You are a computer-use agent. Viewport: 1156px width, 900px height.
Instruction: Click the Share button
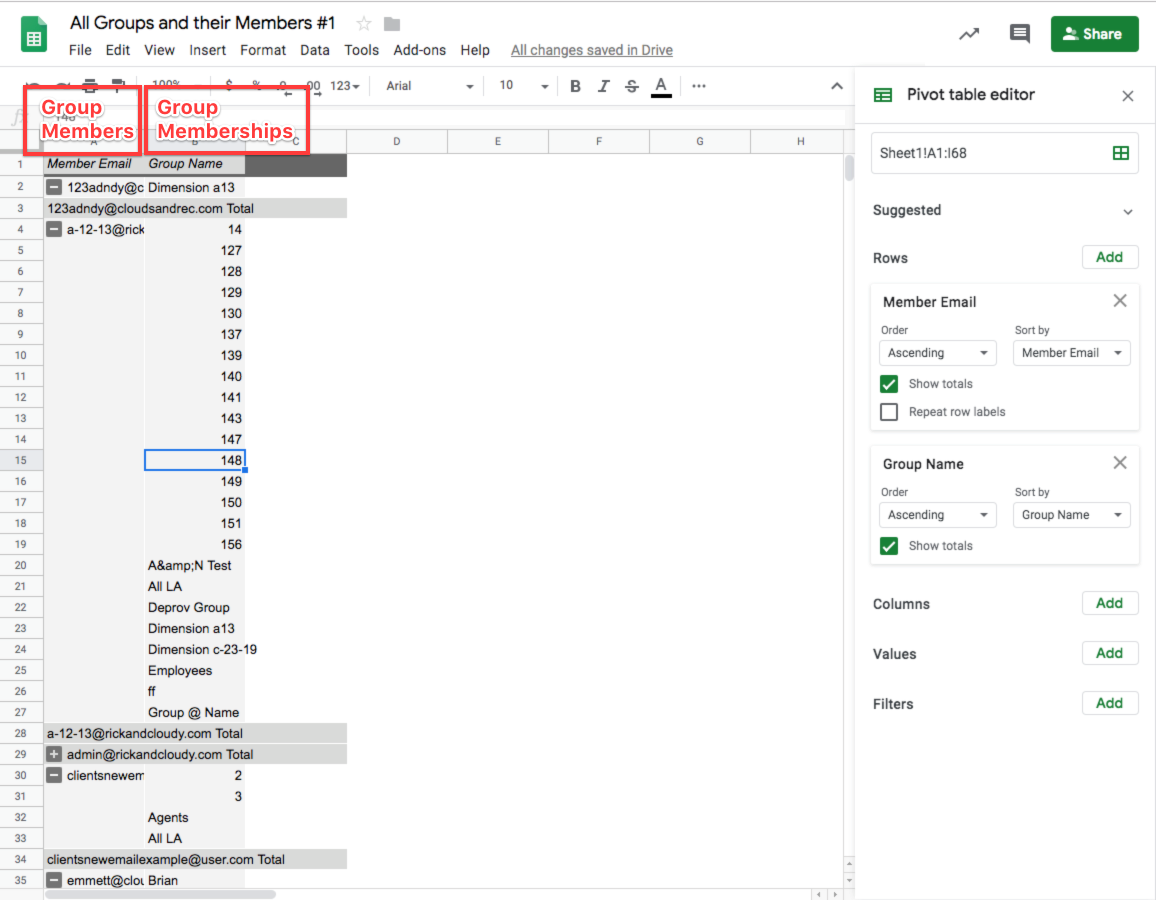(1094, 33)
